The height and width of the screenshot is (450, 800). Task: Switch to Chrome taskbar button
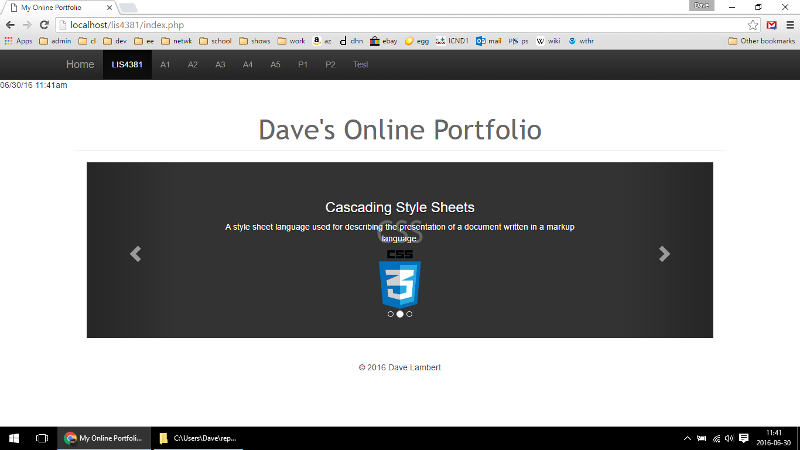[x=104, y=438]
